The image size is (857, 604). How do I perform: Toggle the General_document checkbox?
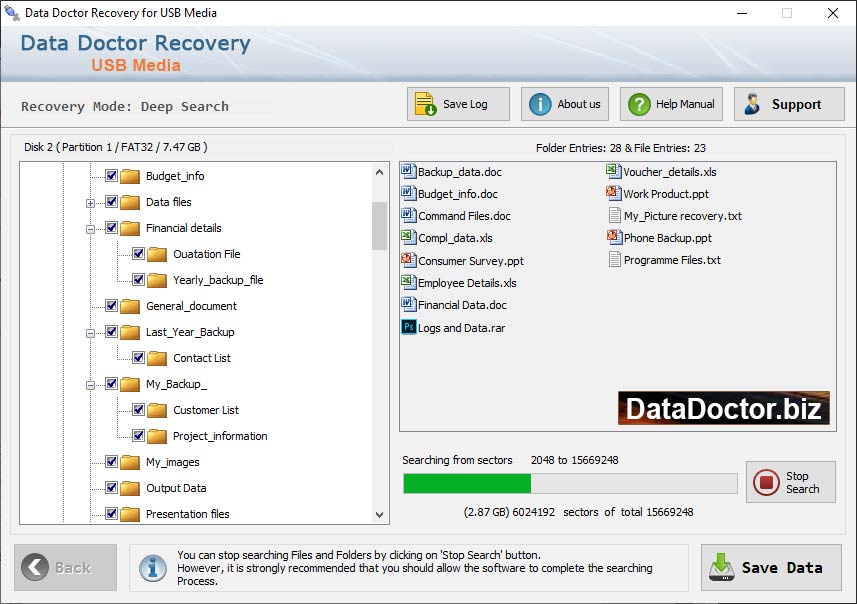112,306
